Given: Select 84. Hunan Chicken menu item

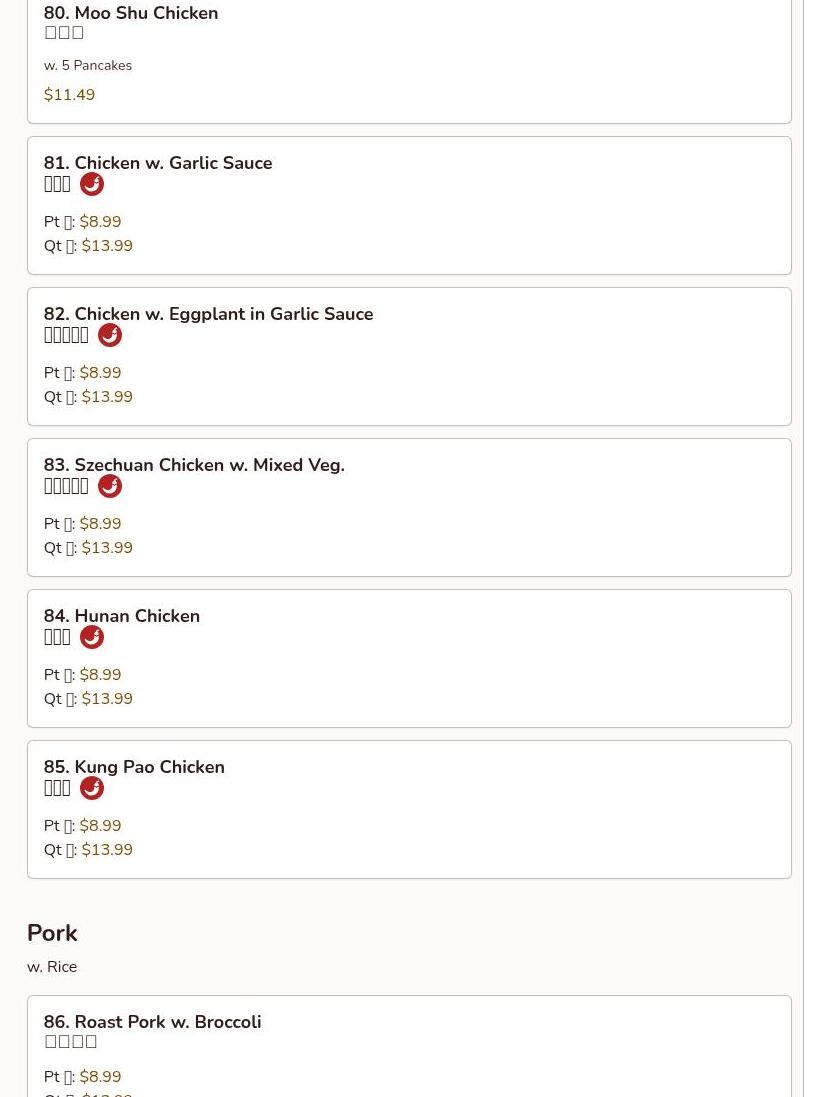Looking at the screenshot, I should 122,616.
